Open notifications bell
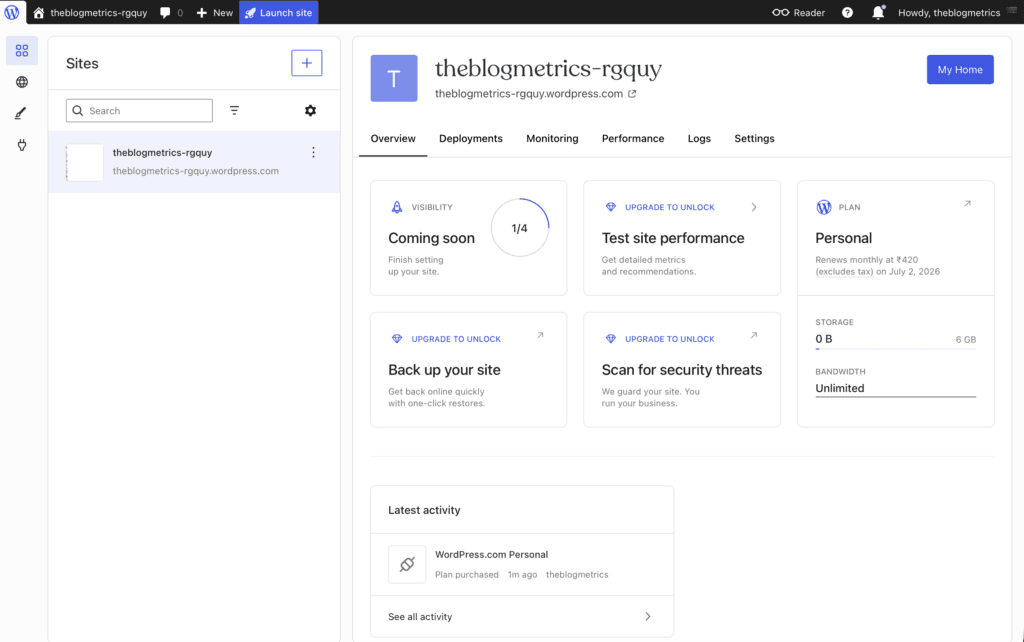 (878, 12)
